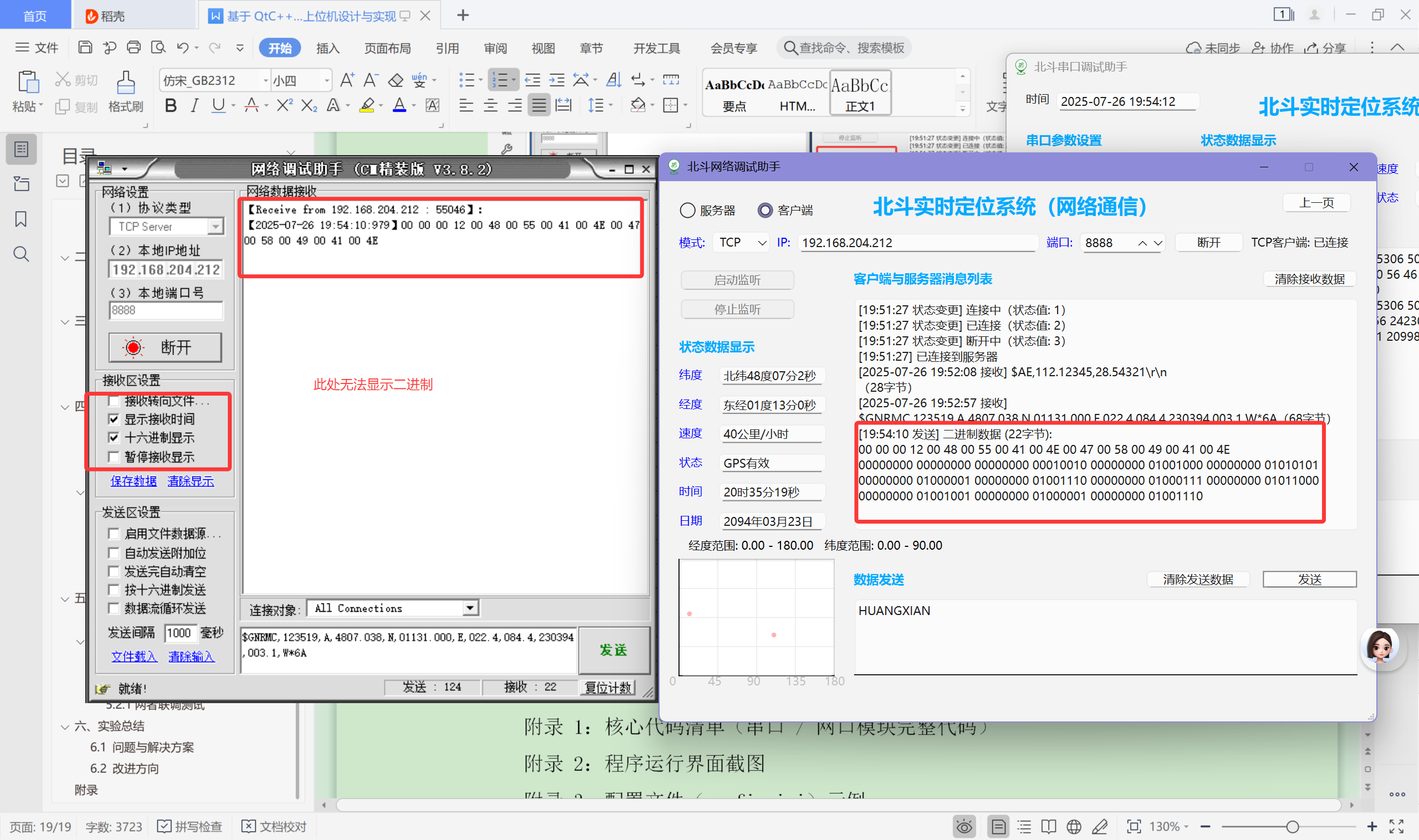Open the TCP Server protocol type dropdown
This screenshot has height=840, width=1419.
point(215,227)
